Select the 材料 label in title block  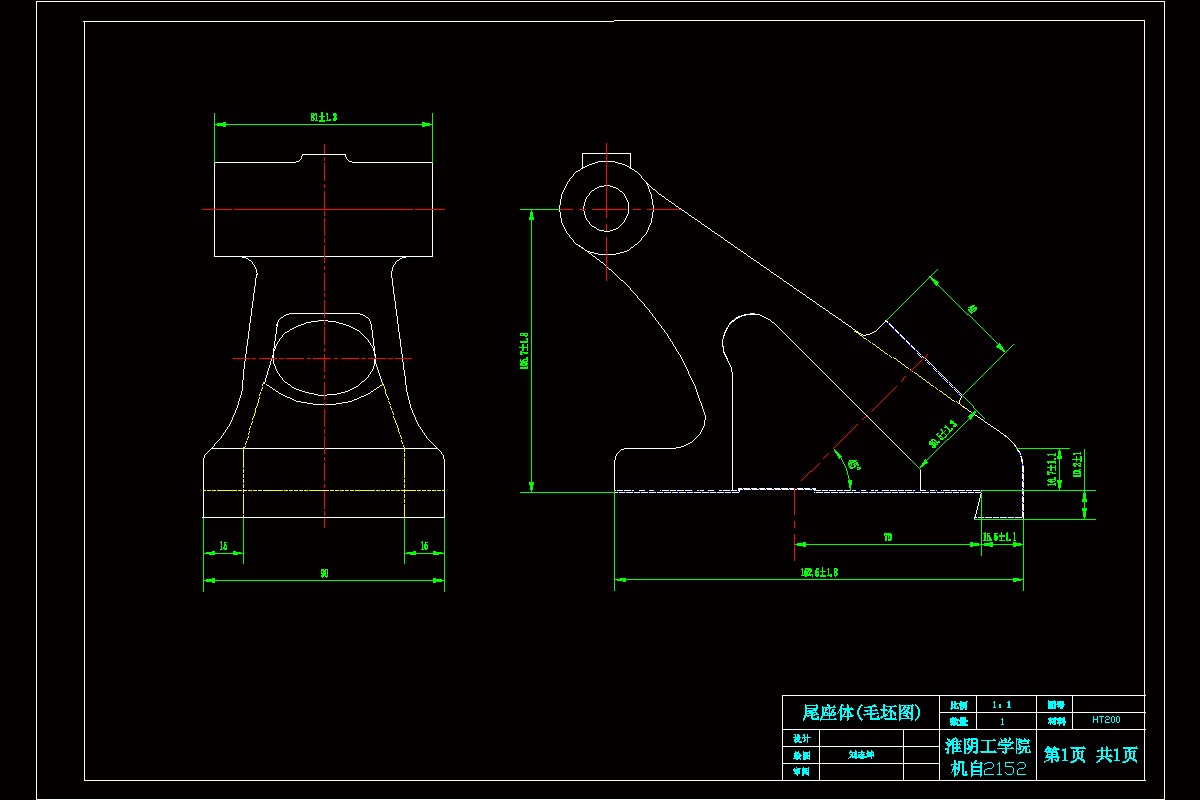coord(1056,720)
